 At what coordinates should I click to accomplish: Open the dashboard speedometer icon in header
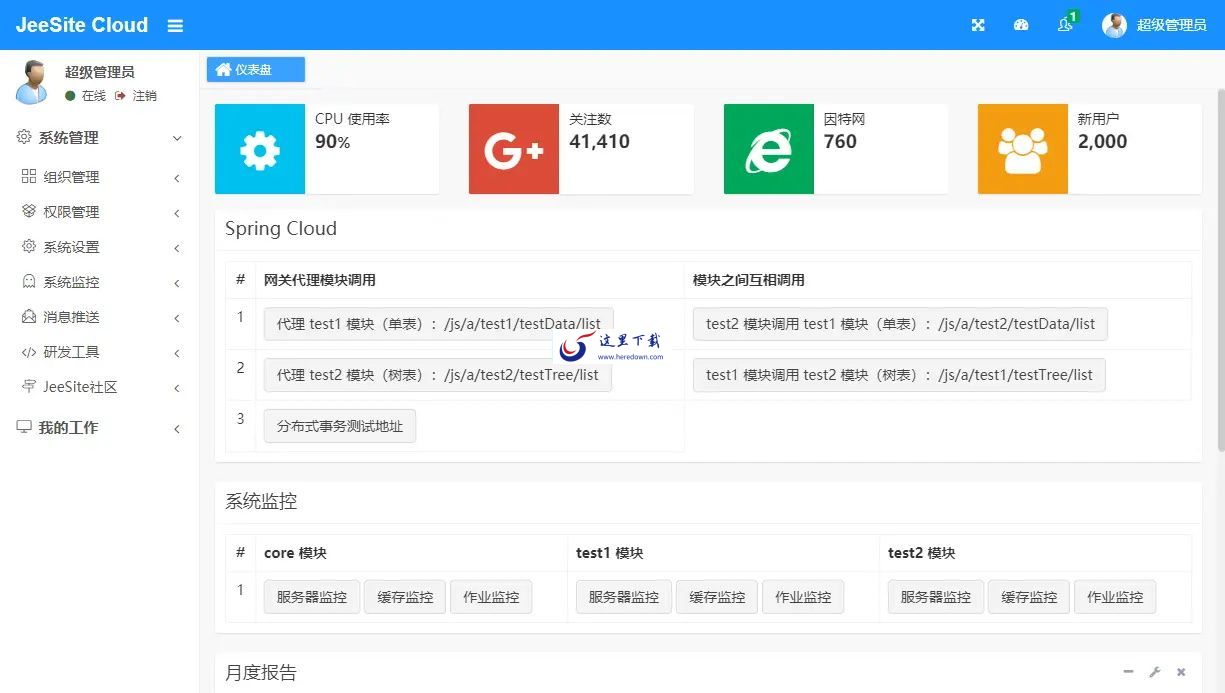pyautogui.click(x=1021, y=25)
